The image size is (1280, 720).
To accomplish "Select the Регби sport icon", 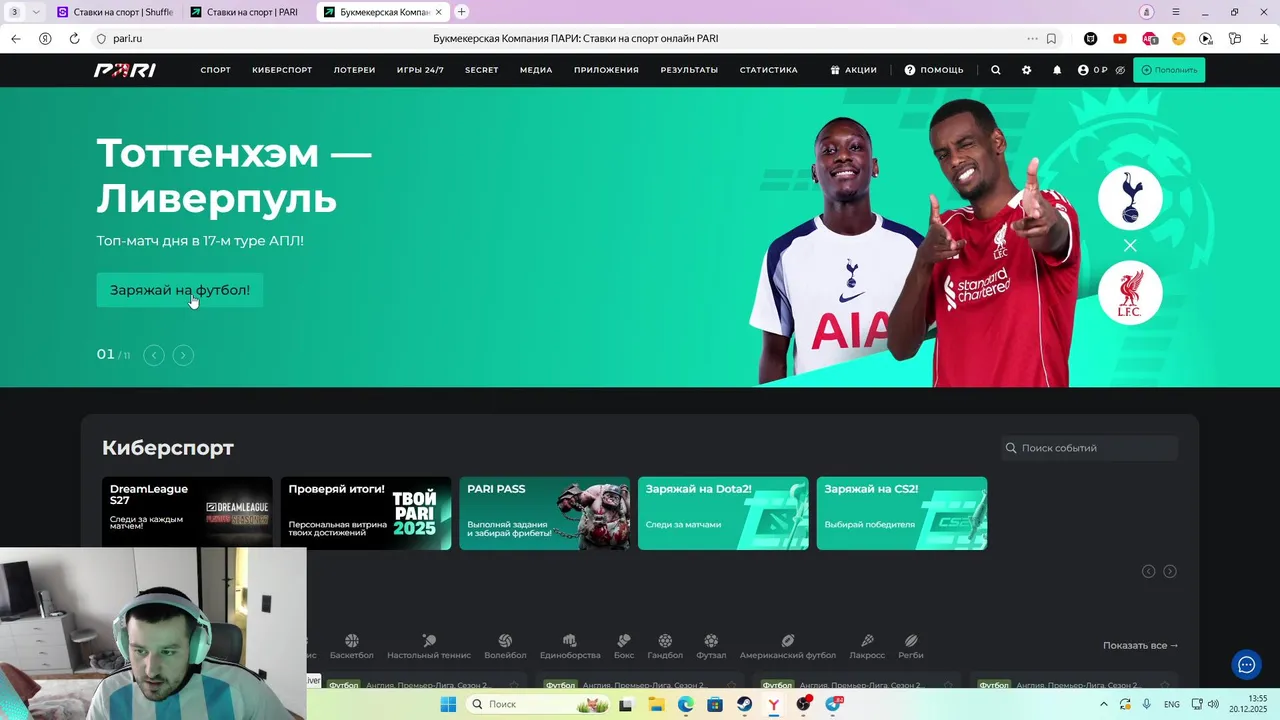I will (911, 646).
